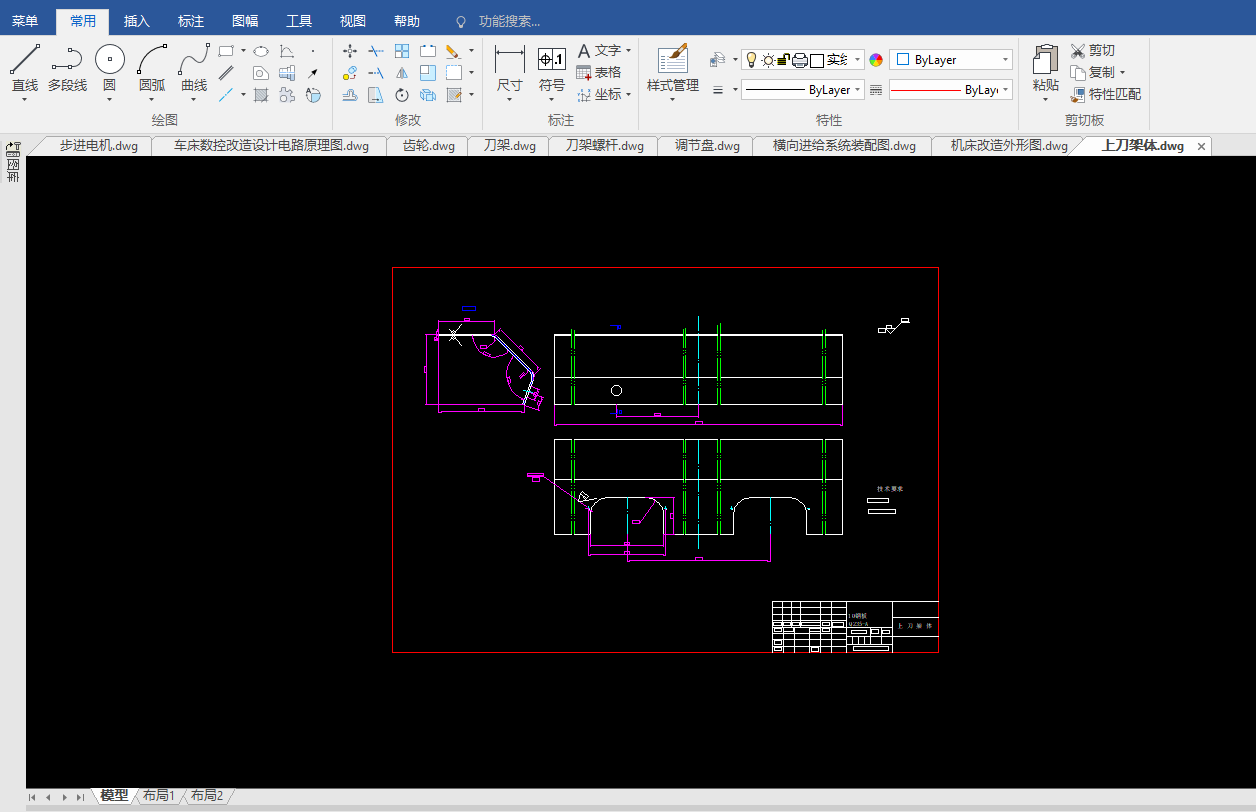Toggle the layer lightbulb on/off icon

click(751, 60)
